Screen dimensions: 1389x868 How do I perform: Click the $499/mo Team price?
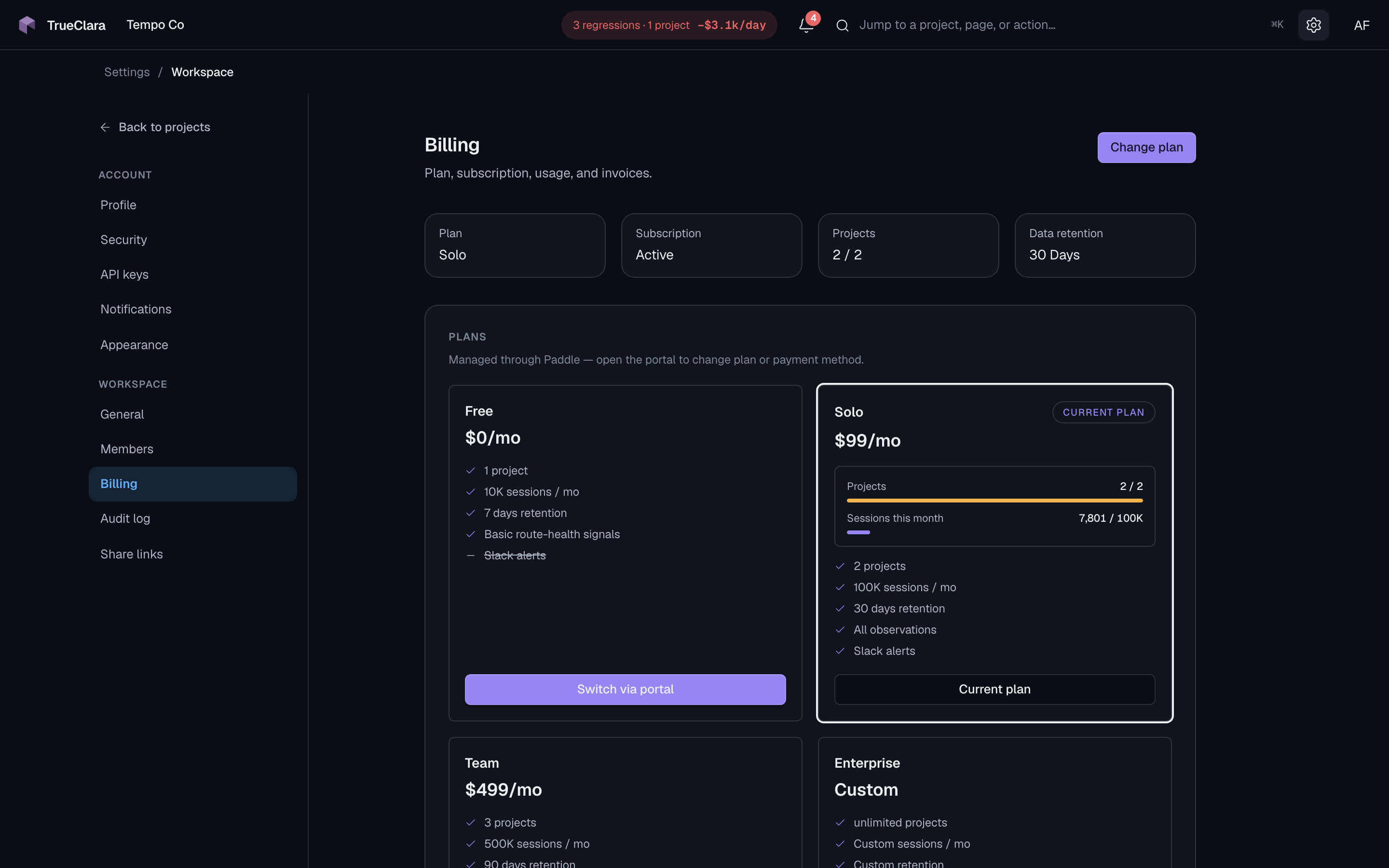click(x=504, y=790)
